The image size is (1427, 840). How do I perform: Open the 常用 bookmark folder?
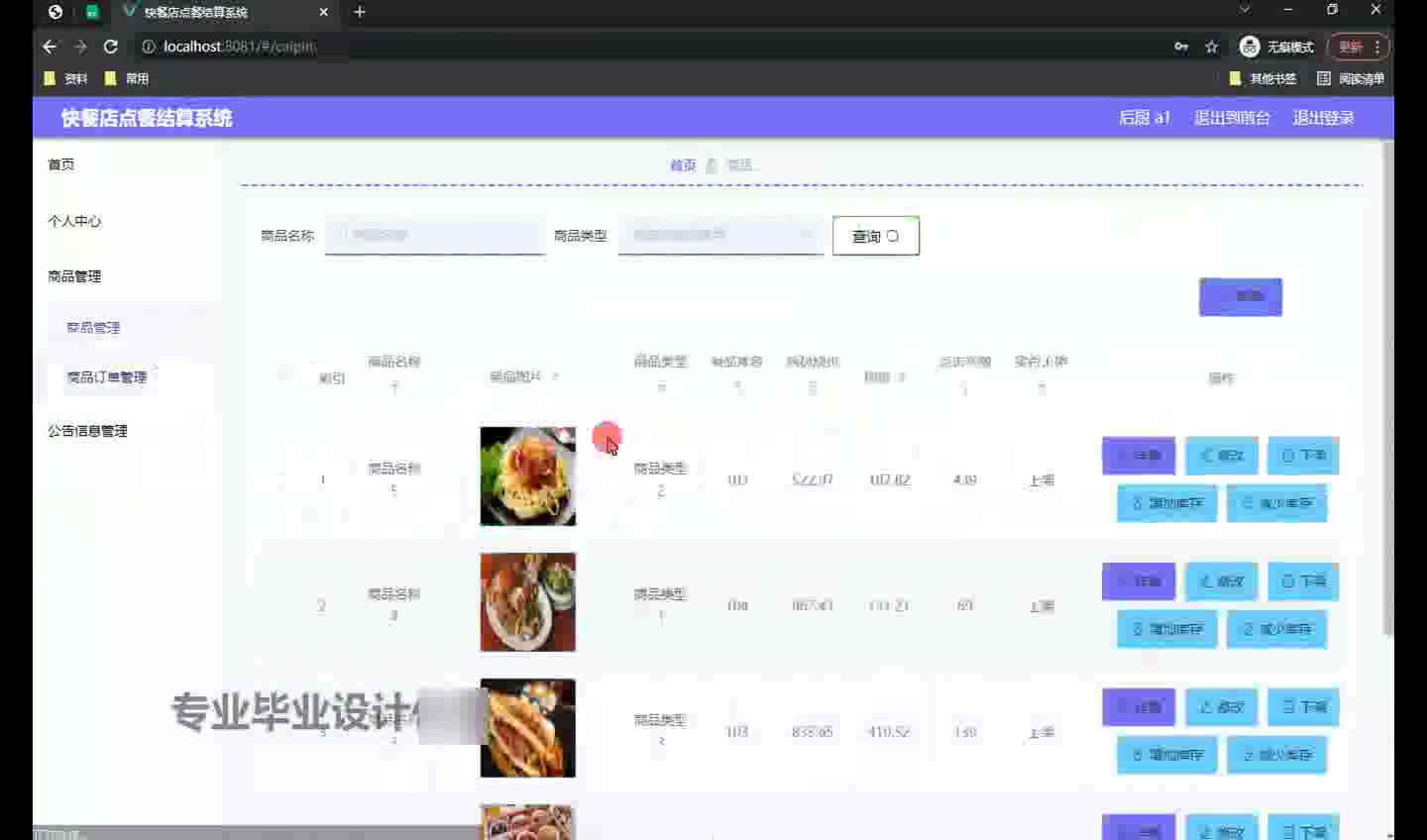126,78
